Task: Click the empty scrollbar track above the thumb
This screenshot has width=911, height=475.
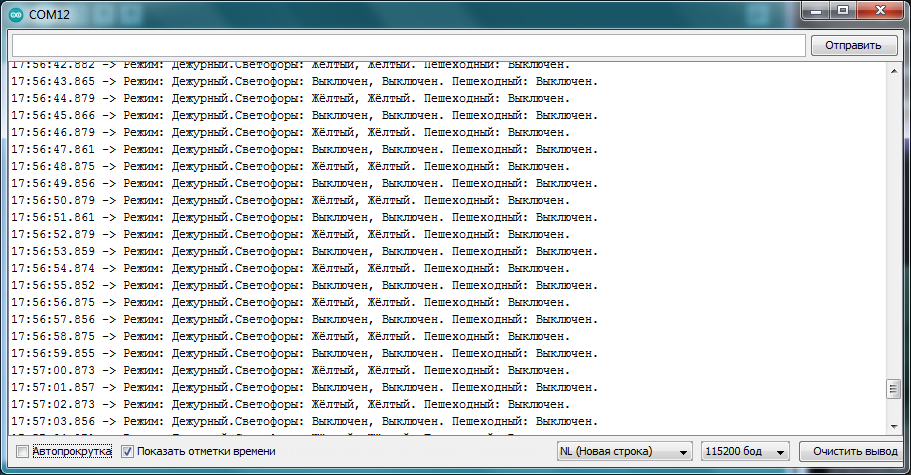Action: [893, 220]
